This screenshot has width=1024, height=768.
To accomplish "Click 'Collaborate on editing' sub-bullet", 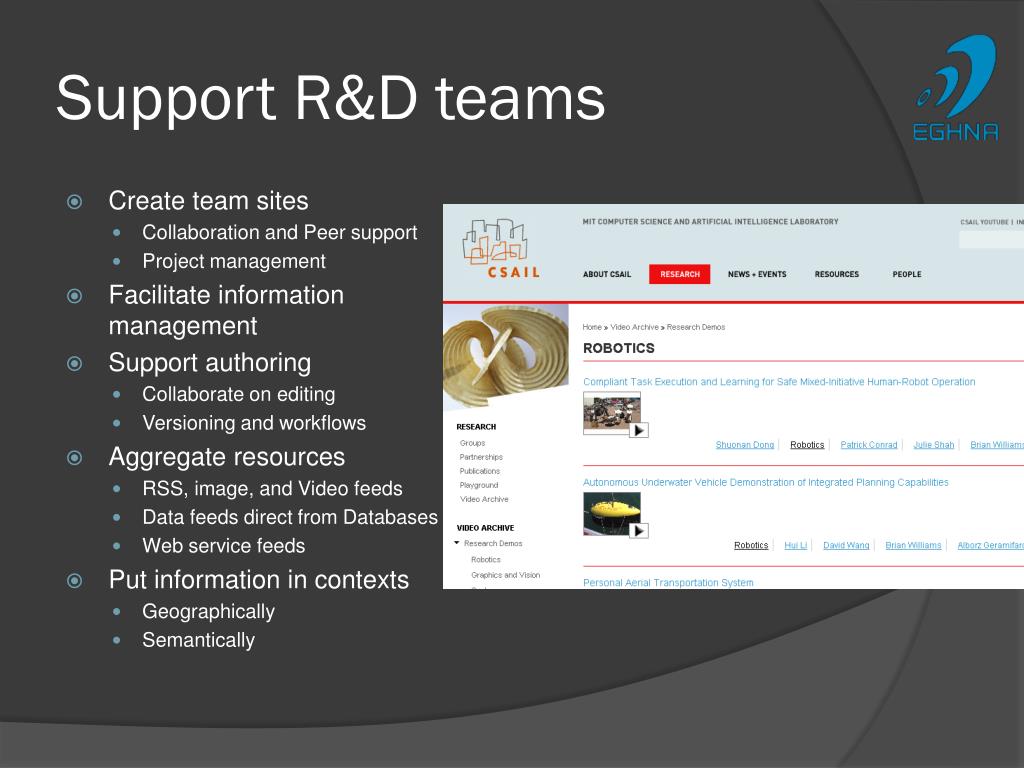I will [238, 394].
